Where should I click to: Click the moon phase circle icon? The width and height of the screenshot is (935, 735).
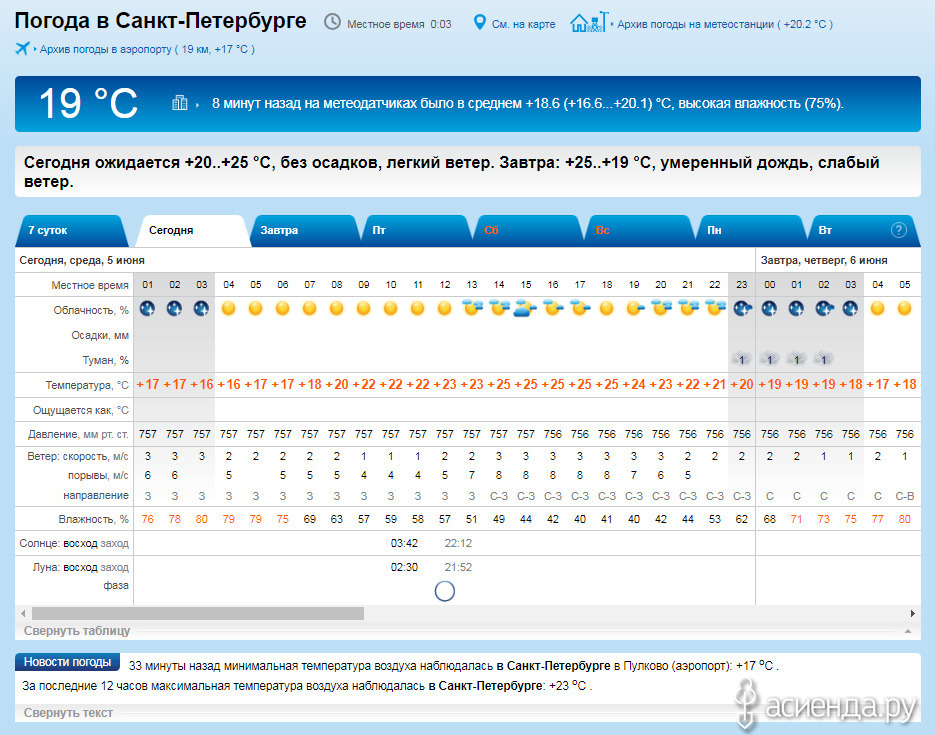tap(445, 591)
